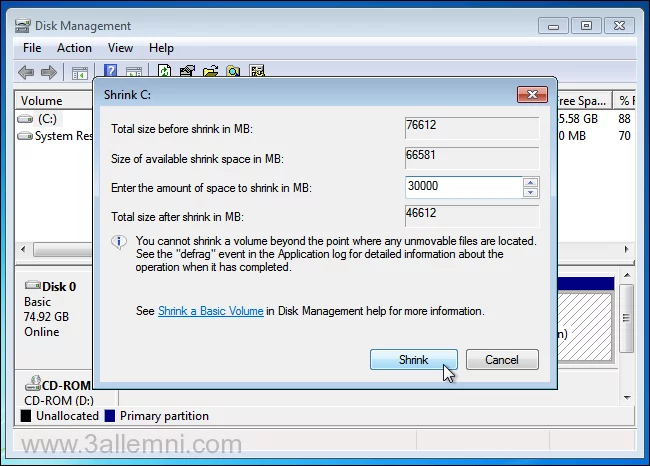Click the 0 MB free space cell

coord(572,136)
